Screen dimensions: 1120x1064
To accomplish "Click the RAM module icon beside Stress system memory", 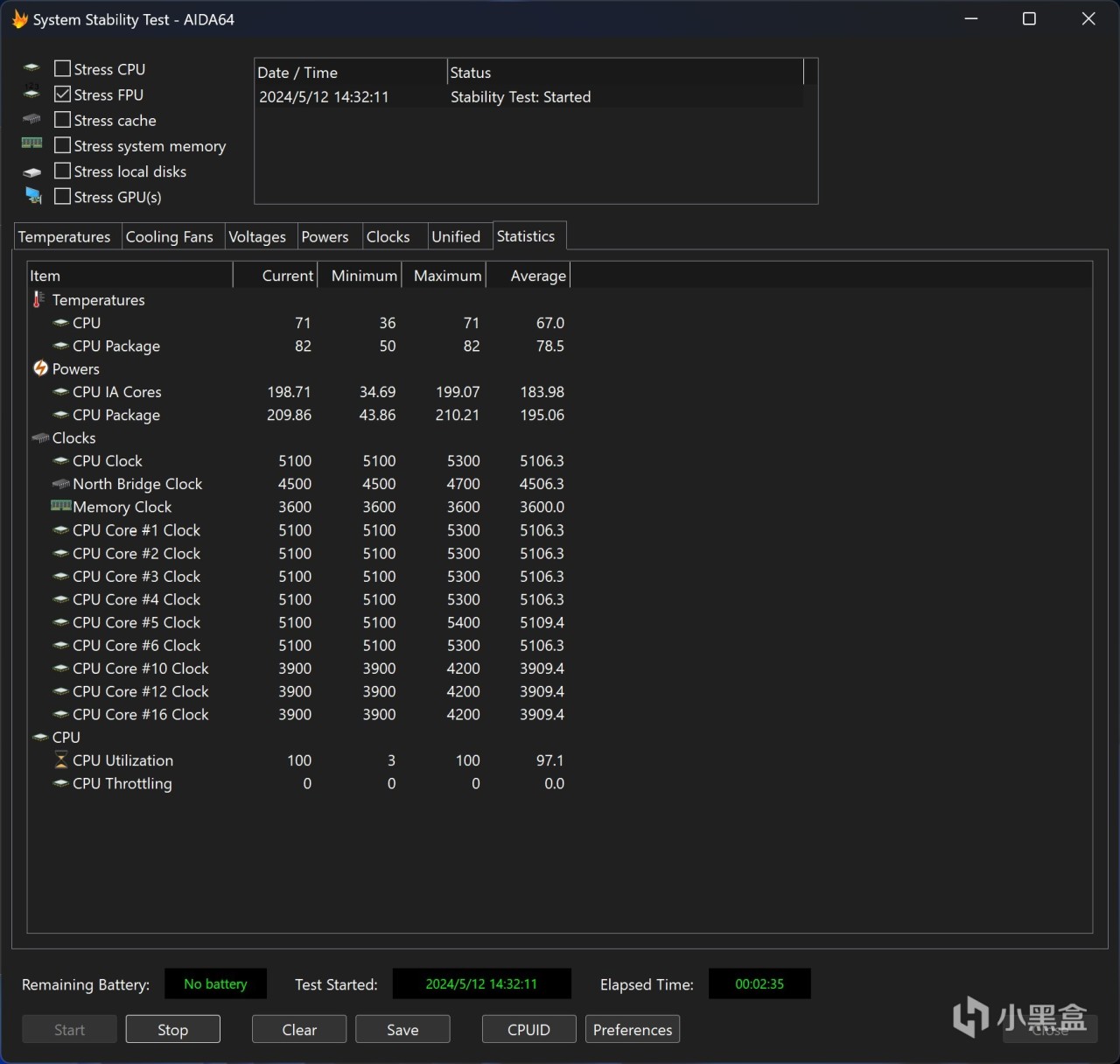I will [x=31, y=143].
